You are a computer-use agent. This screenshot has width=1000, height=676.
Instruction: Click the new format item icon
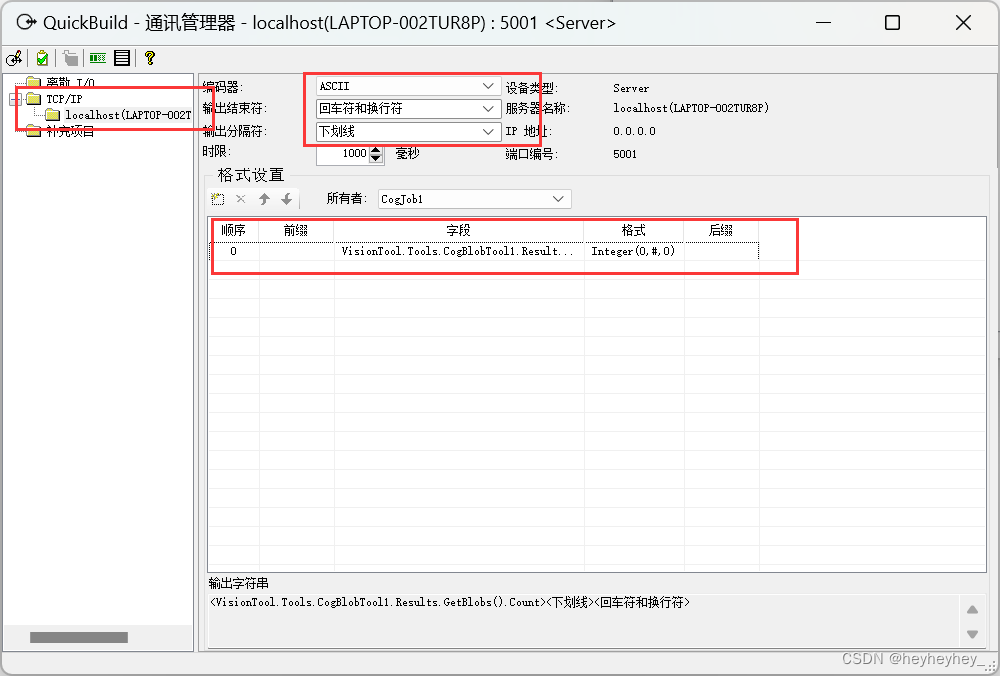217,199
